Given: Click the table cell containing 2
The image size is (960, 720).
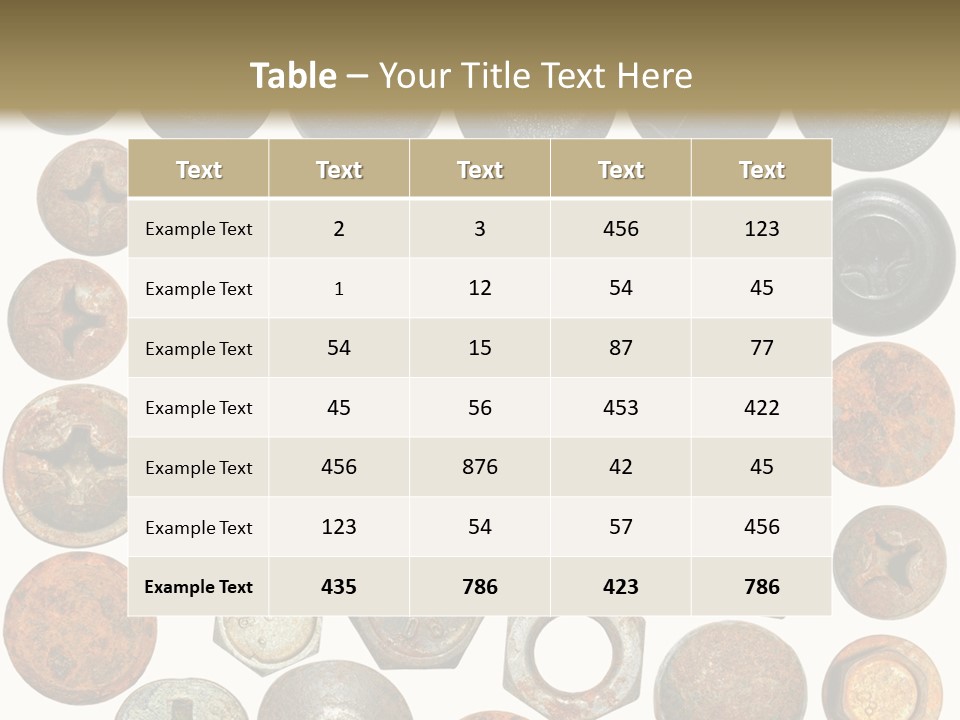Looking at the screenshot, I should 339,228.
